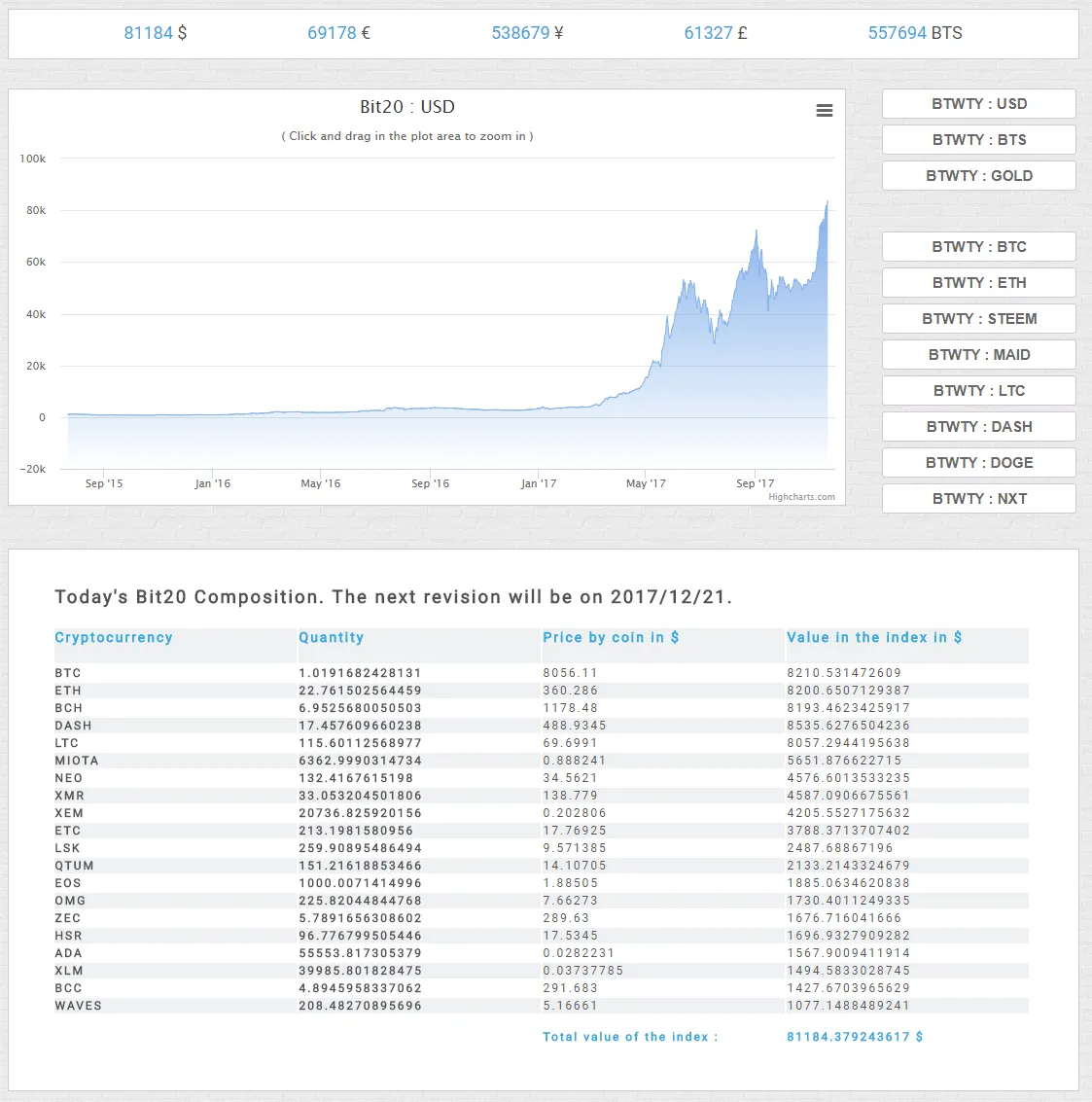Click the Sep '17 x-axis label
This screenshot has height=1102, width=1092.
(755, 483)
